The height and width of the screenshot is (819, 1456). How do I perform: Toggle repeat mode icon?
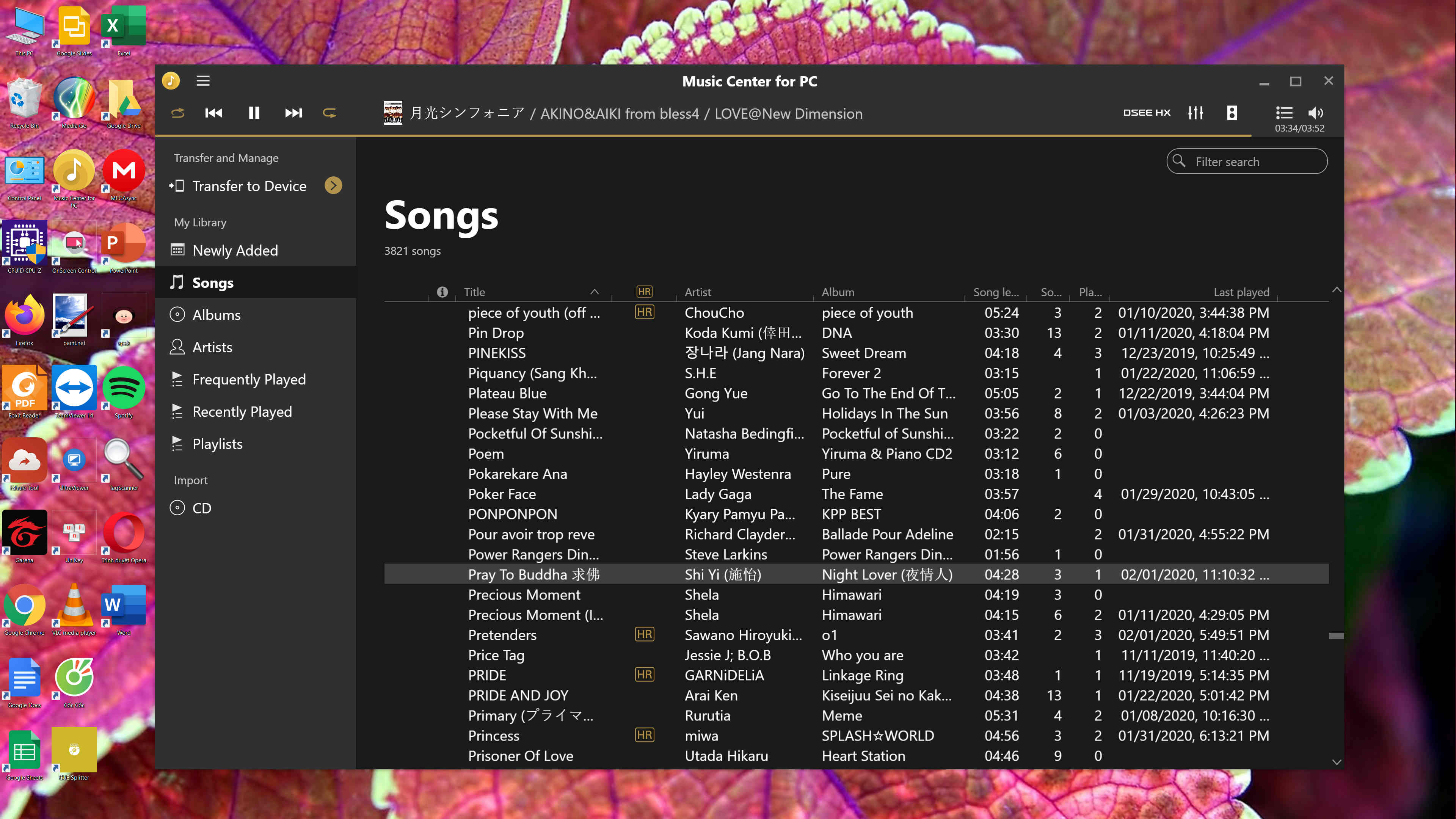[329, 113]
